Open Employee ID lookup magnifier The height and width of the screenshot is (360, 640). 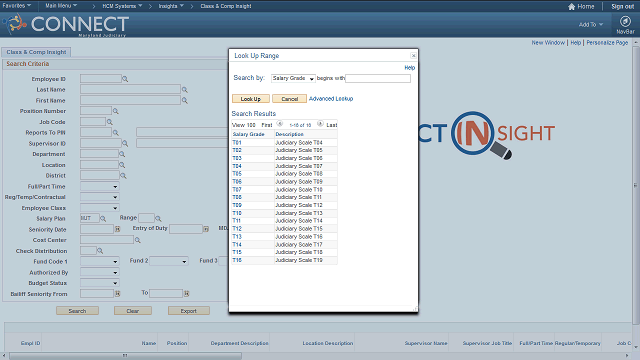point(125,79)
